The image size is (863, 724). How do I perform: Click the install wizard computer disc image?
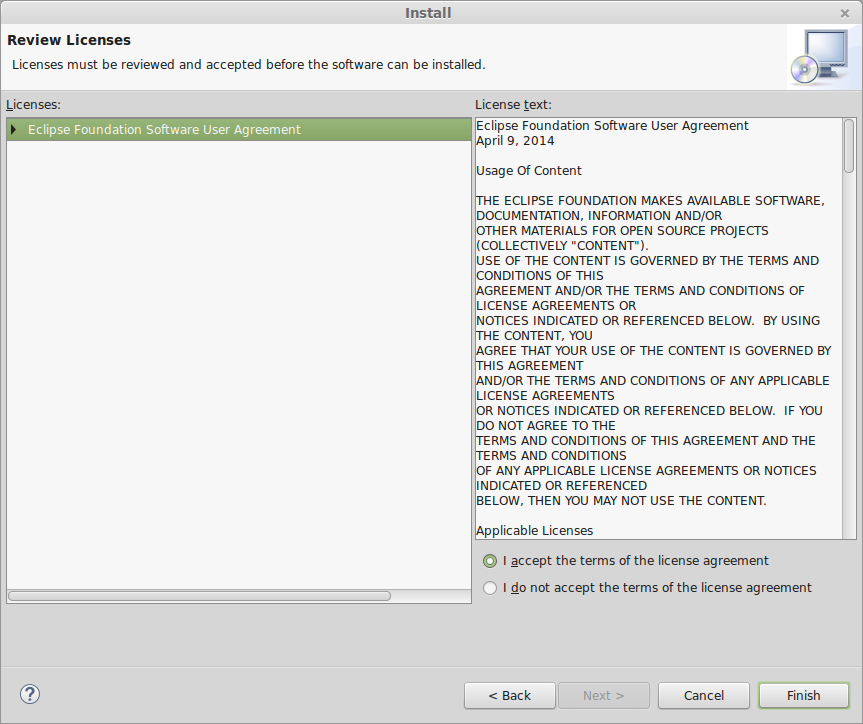(x=821, y=57)
